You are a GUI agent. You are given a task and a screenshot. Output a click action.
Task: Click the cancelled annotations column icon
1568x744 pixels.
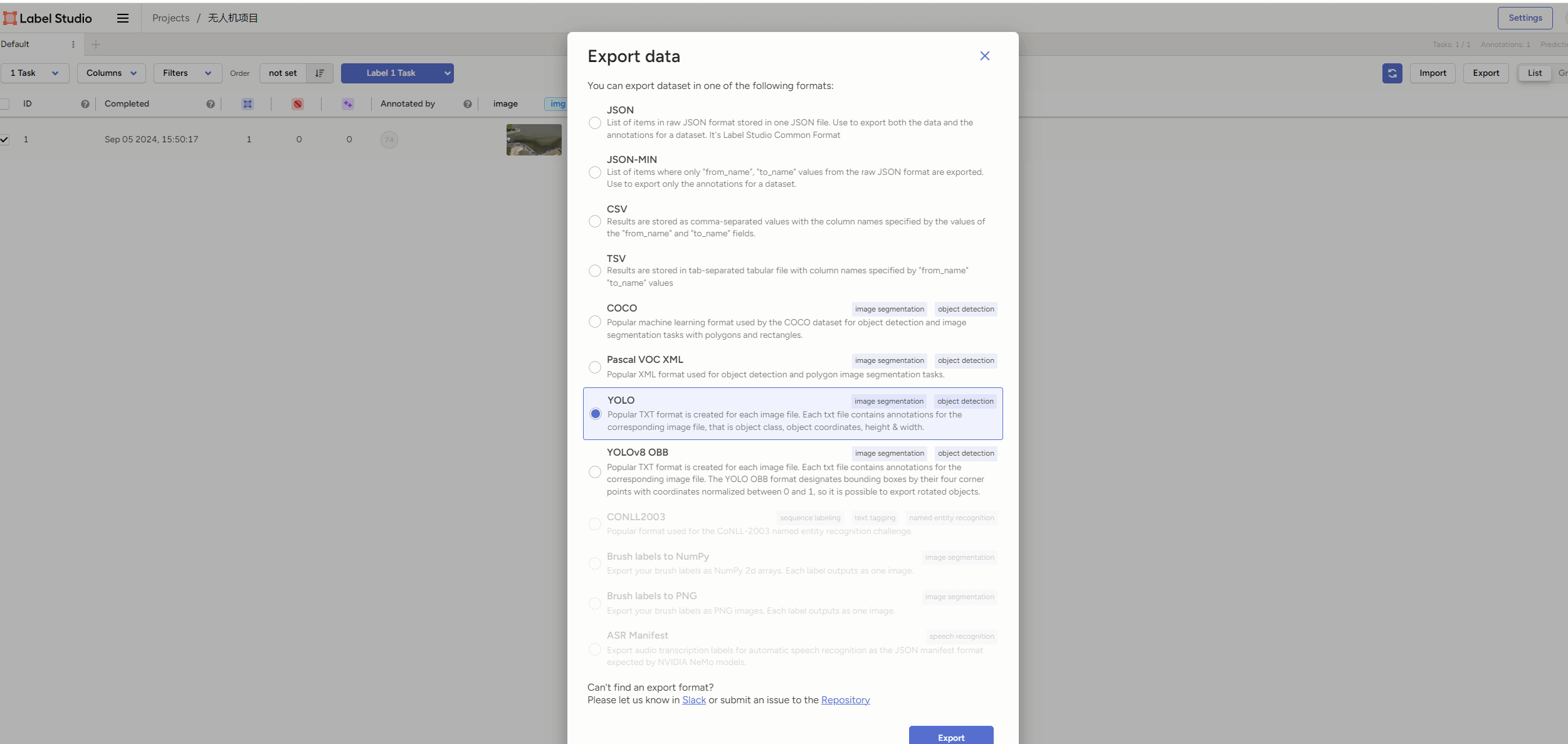298,104
